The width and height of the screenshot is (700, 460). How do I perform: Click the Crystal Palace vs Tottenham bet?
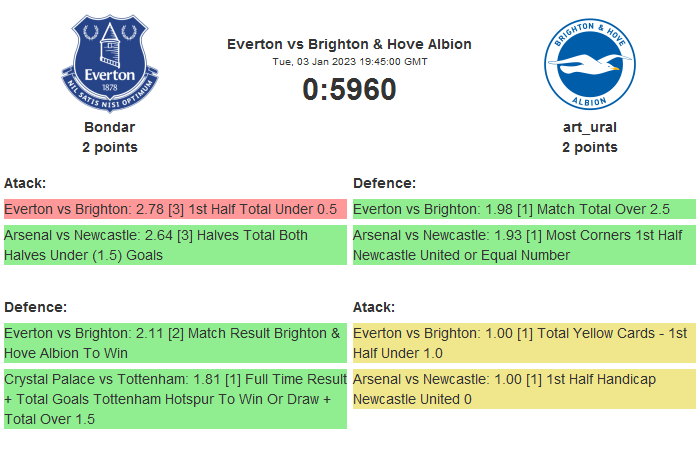pos(175,399)
